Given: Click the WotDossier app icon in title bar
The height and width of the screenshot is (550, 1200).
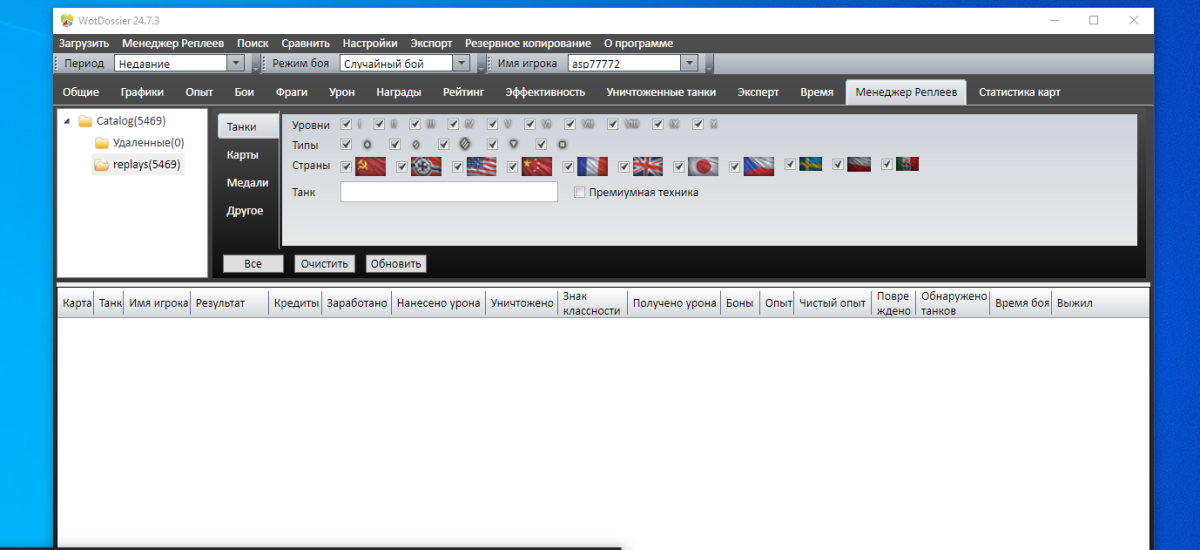Looking at the screenshot, I should pyautogui.click(x=66, y=20).
